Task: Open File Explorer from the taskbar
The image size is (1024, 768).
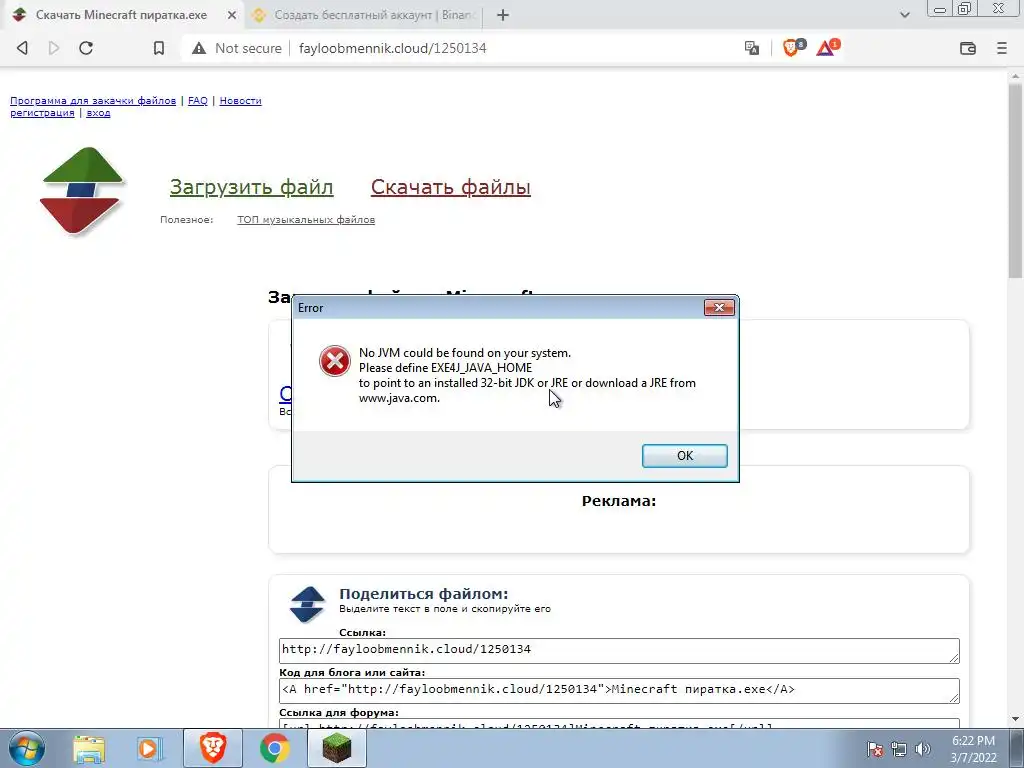Action: tap(89, 748)
